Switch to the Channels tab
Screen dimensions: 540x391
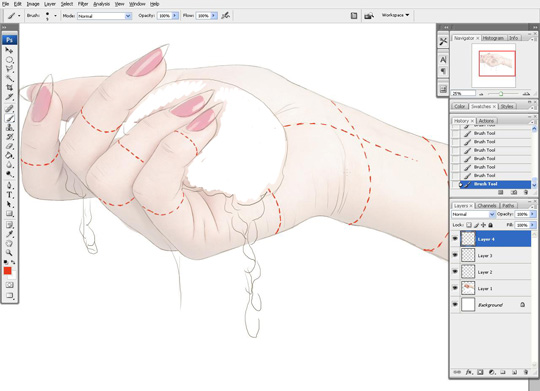[487, 206]
